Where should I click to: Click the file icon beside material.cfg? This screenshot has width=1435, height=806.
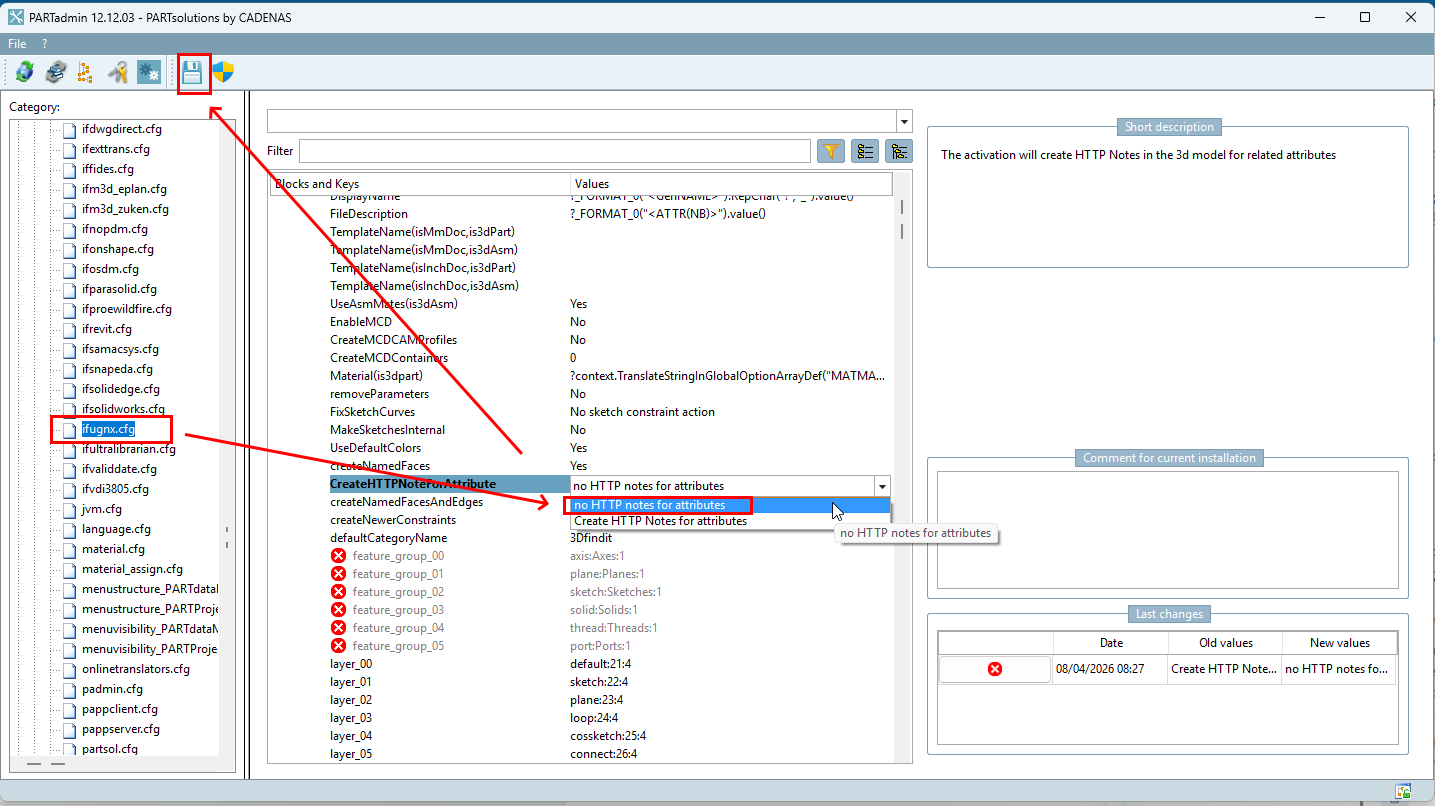coord(69,549)
